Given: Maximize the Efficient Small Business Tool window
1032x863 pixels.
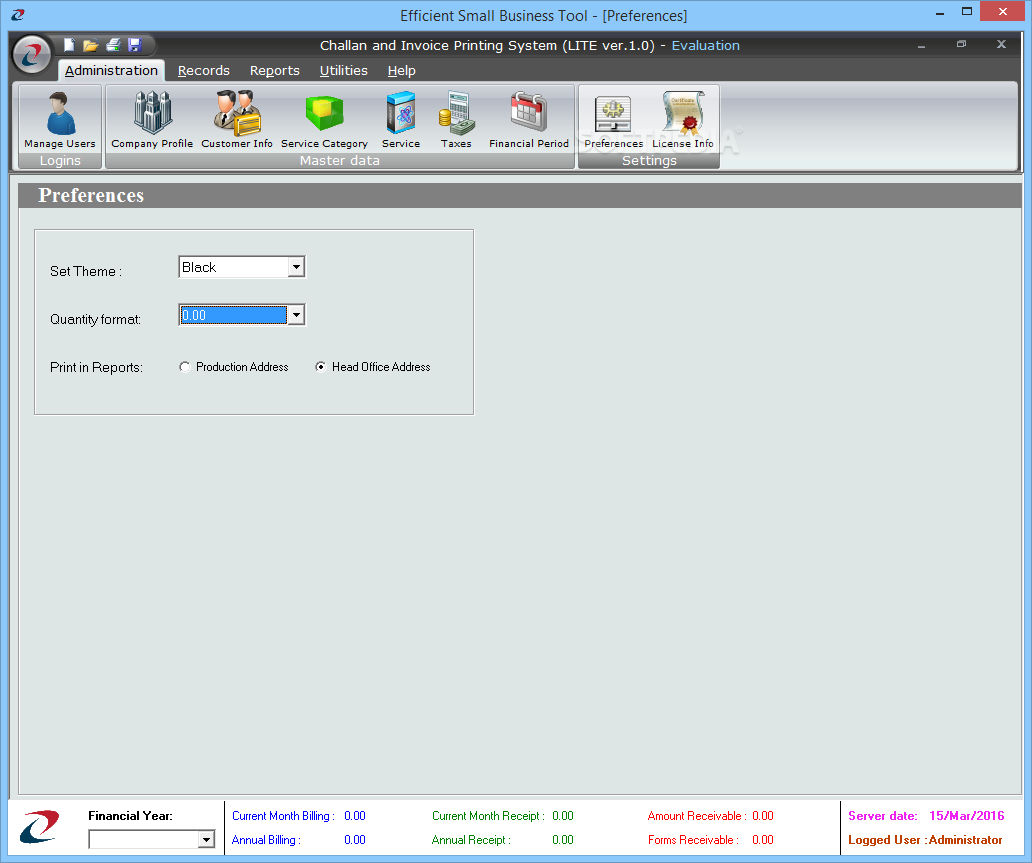Looking at the screenshot, I should [967, 11].
